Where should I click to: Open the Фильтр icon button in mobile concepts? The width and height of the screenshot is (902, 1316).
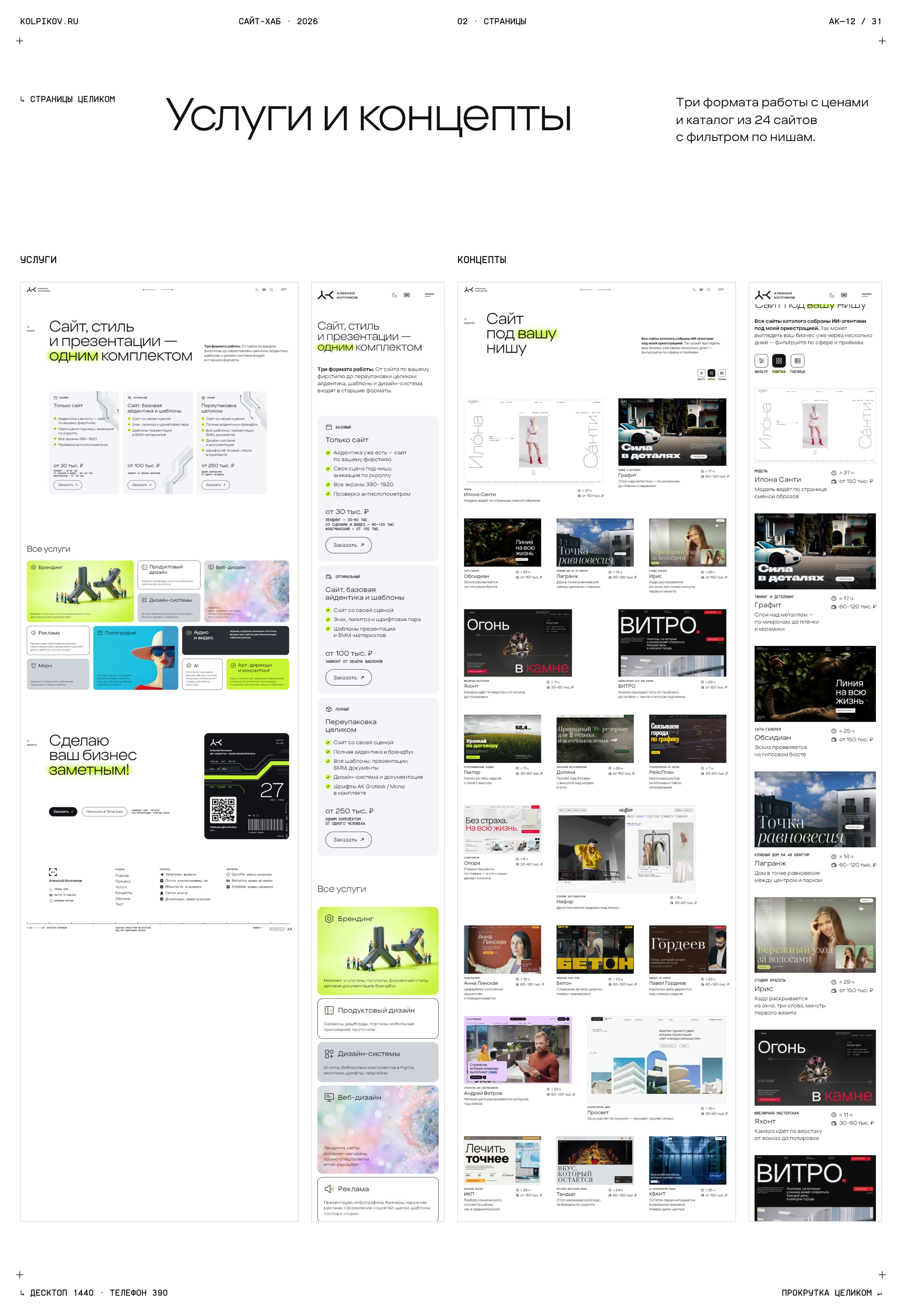(761, 361)
